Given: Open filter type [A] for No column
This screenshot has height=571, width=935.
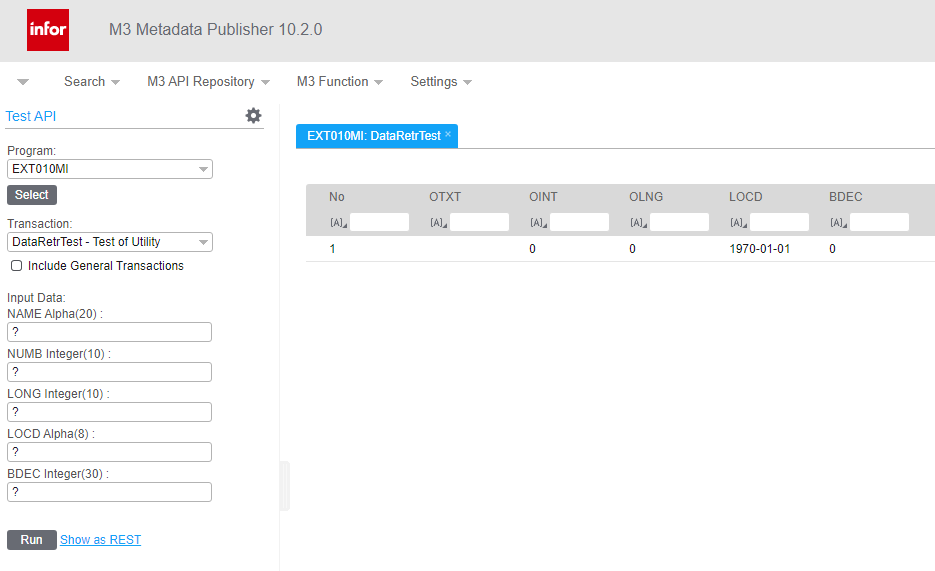Looking at the screenshot, I should point(339,222).
